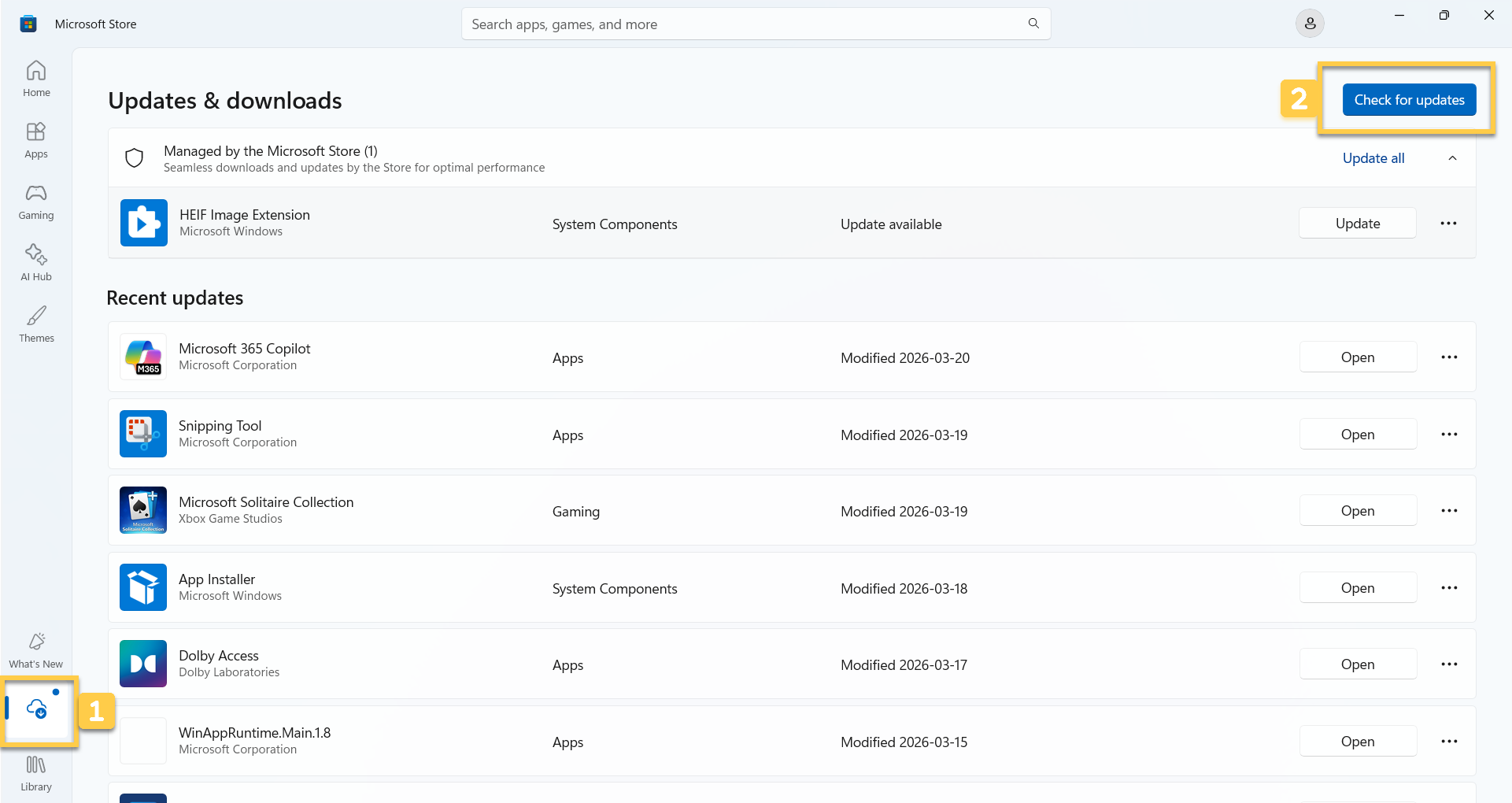Open Microsoft Solitaire Collection
1512x803 pixels.
pyautogui.click(x=1358, y=511)
